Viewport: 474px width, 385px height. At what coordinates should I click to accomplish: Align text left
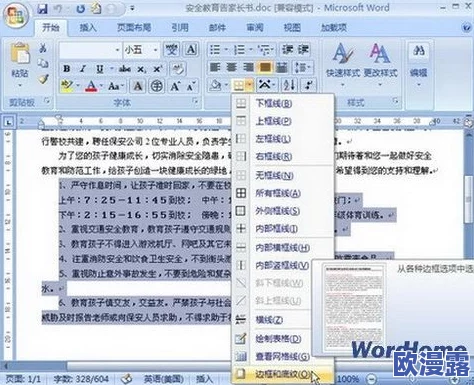(x=215, y=68)
